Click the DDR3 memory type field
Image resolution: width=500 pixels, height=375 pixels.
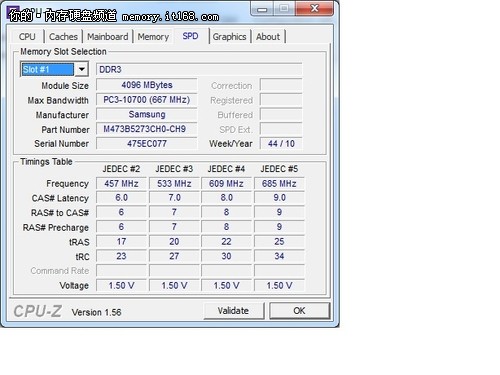pyautogui.click(x=199, y=69)
